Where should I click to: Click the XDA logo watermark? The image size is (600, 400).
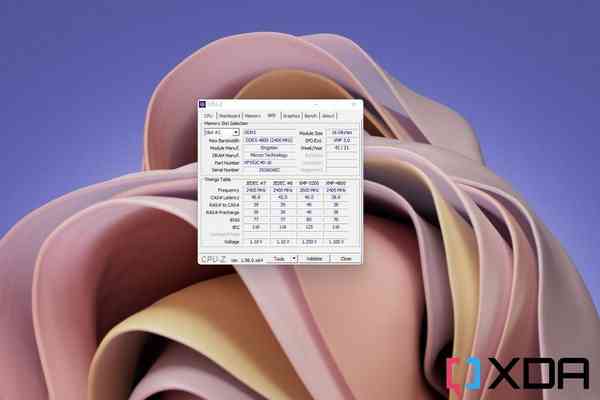518,372
